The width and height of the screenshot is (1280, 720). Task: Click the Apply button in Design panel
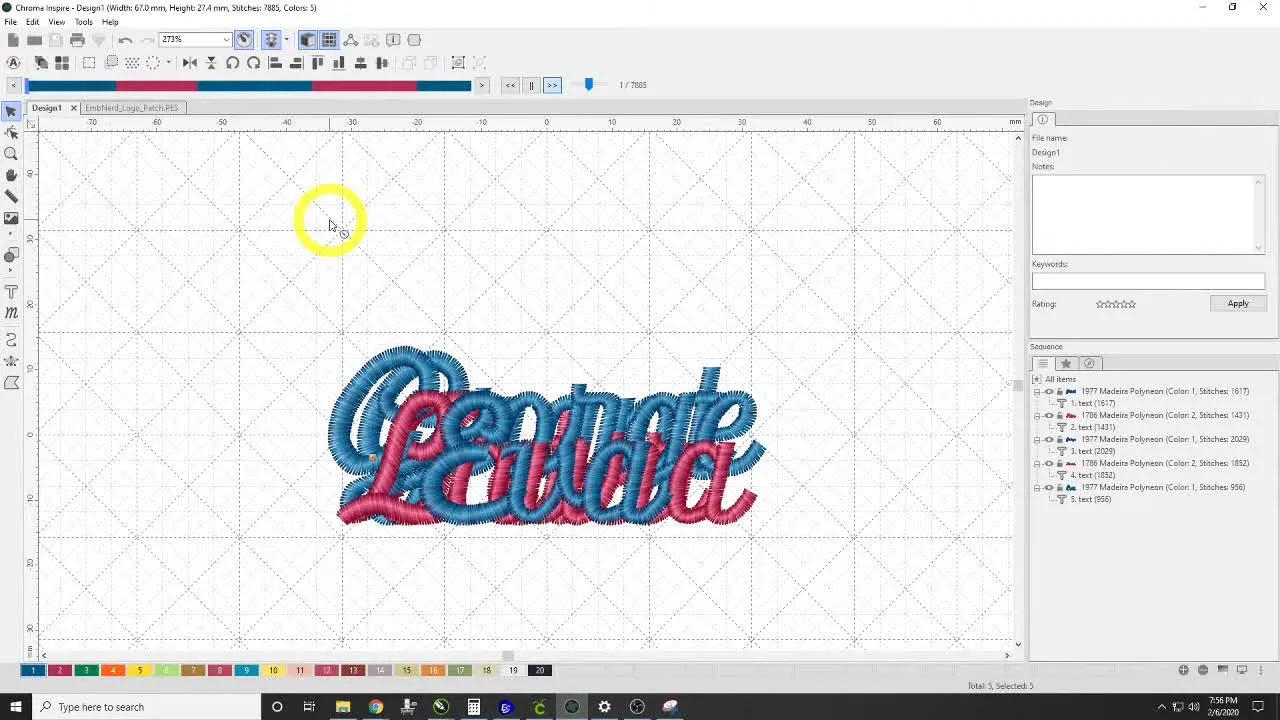click(x=1238, y=304)
